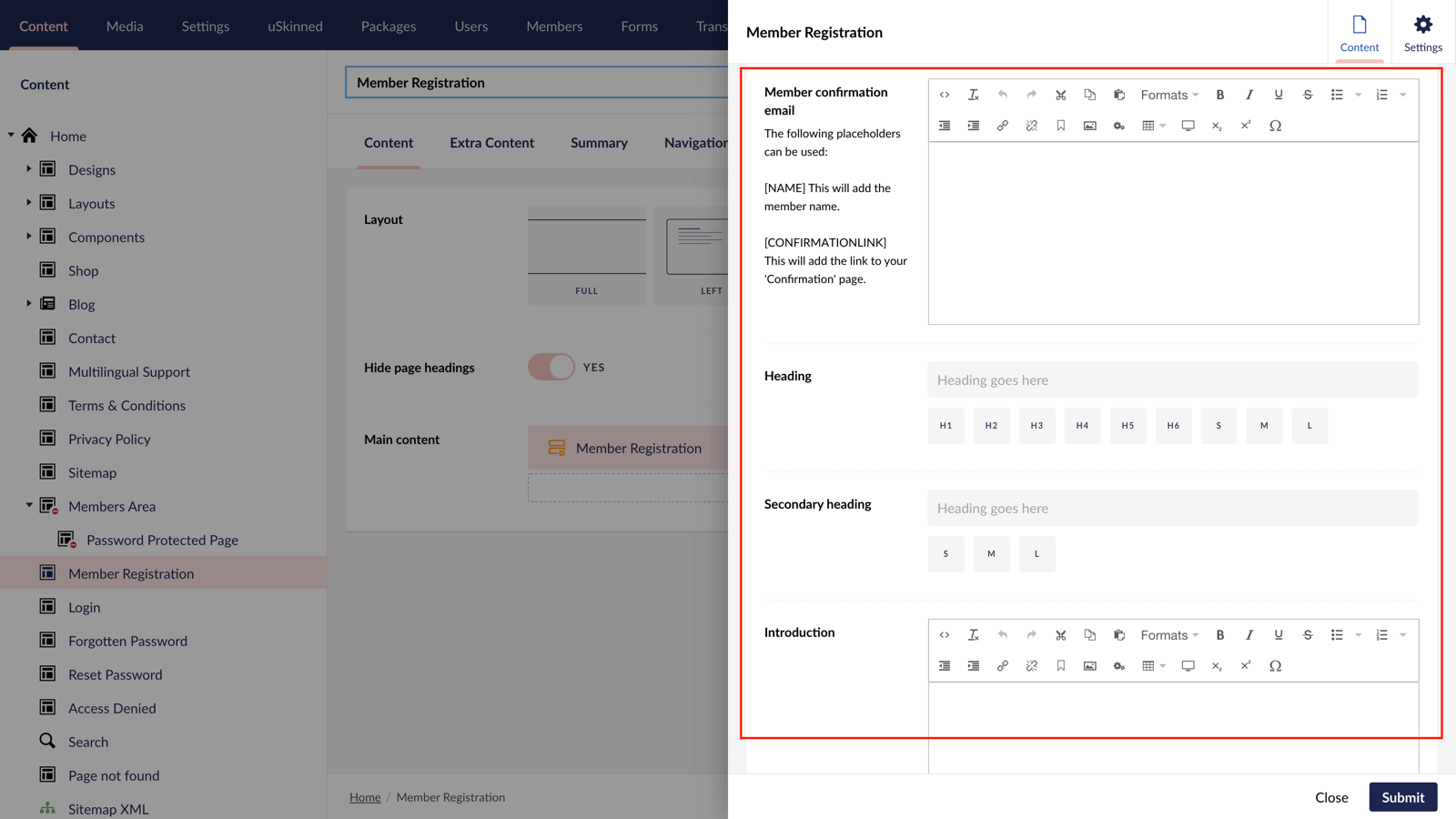Insert an image in the Introduction editor
Image resolution: width=1456 pixels, height=819 pixels.
(x=1089, y=665)
